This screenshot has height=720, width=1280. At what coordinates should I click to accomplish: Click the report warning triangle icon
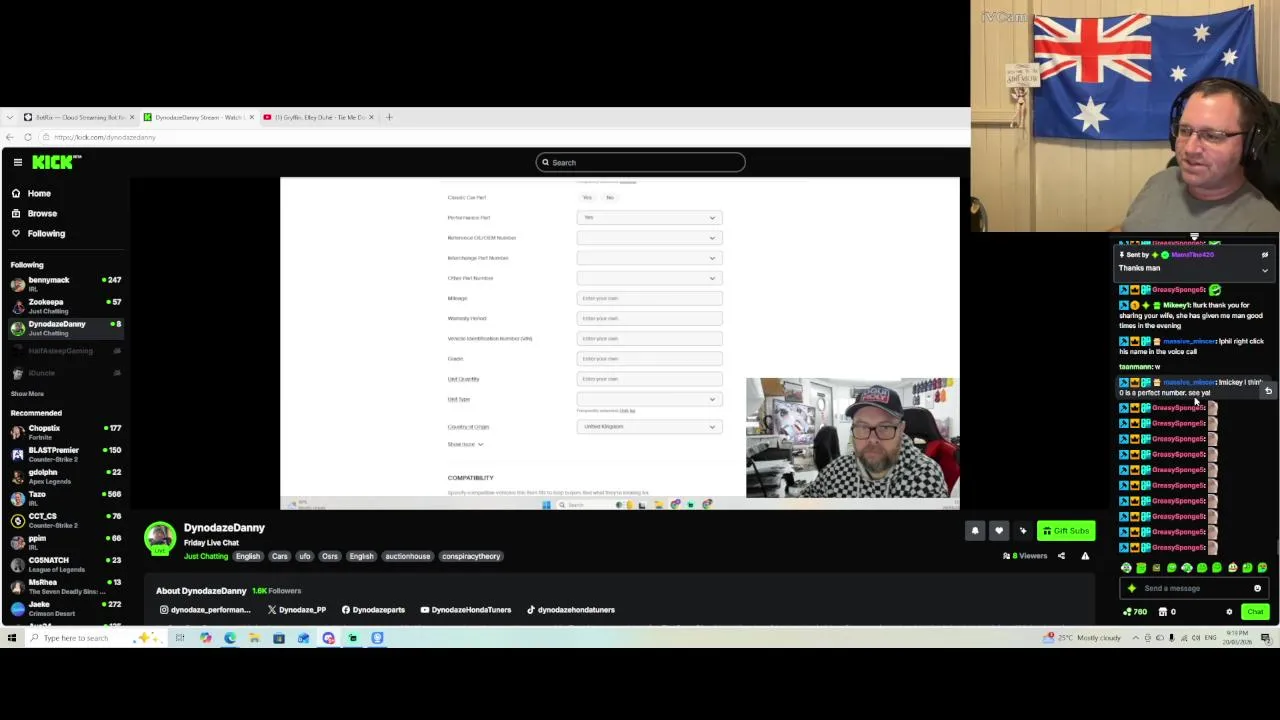1085,556
